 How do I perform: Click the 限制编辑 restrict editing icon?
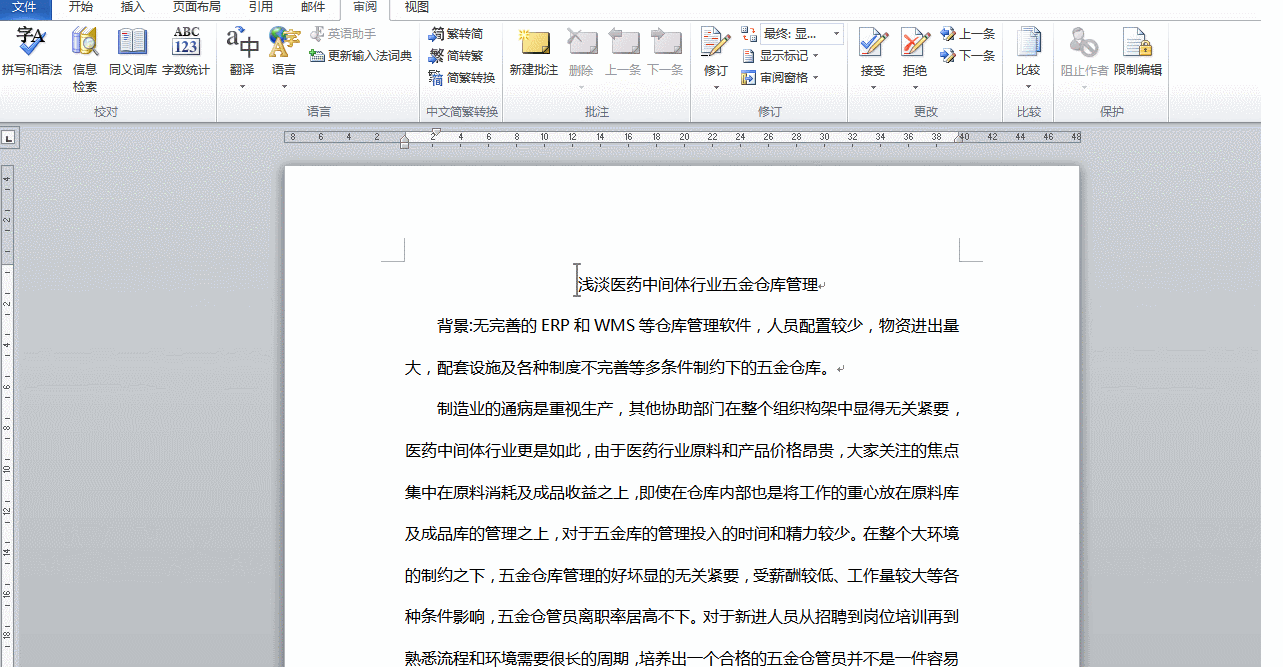click(1138, 52)
